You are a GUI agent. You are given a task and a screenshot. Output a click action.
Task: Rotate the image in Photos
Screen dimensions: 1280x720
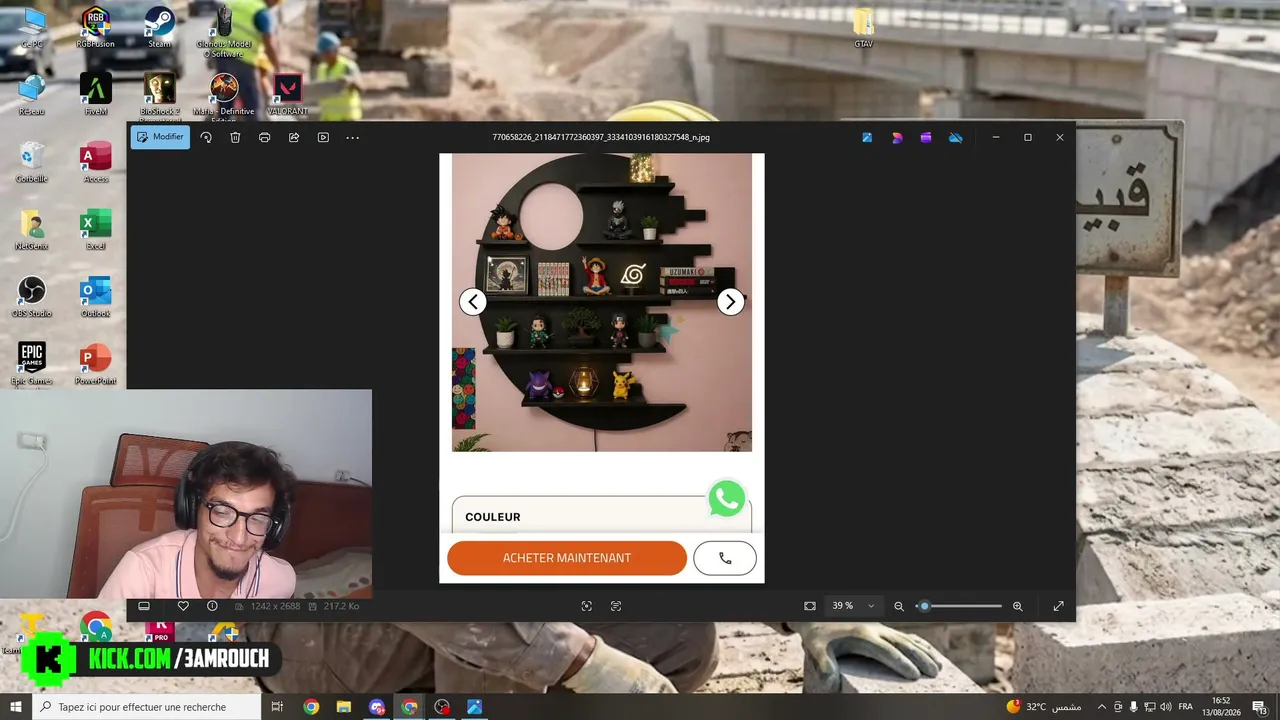[206, 137]
